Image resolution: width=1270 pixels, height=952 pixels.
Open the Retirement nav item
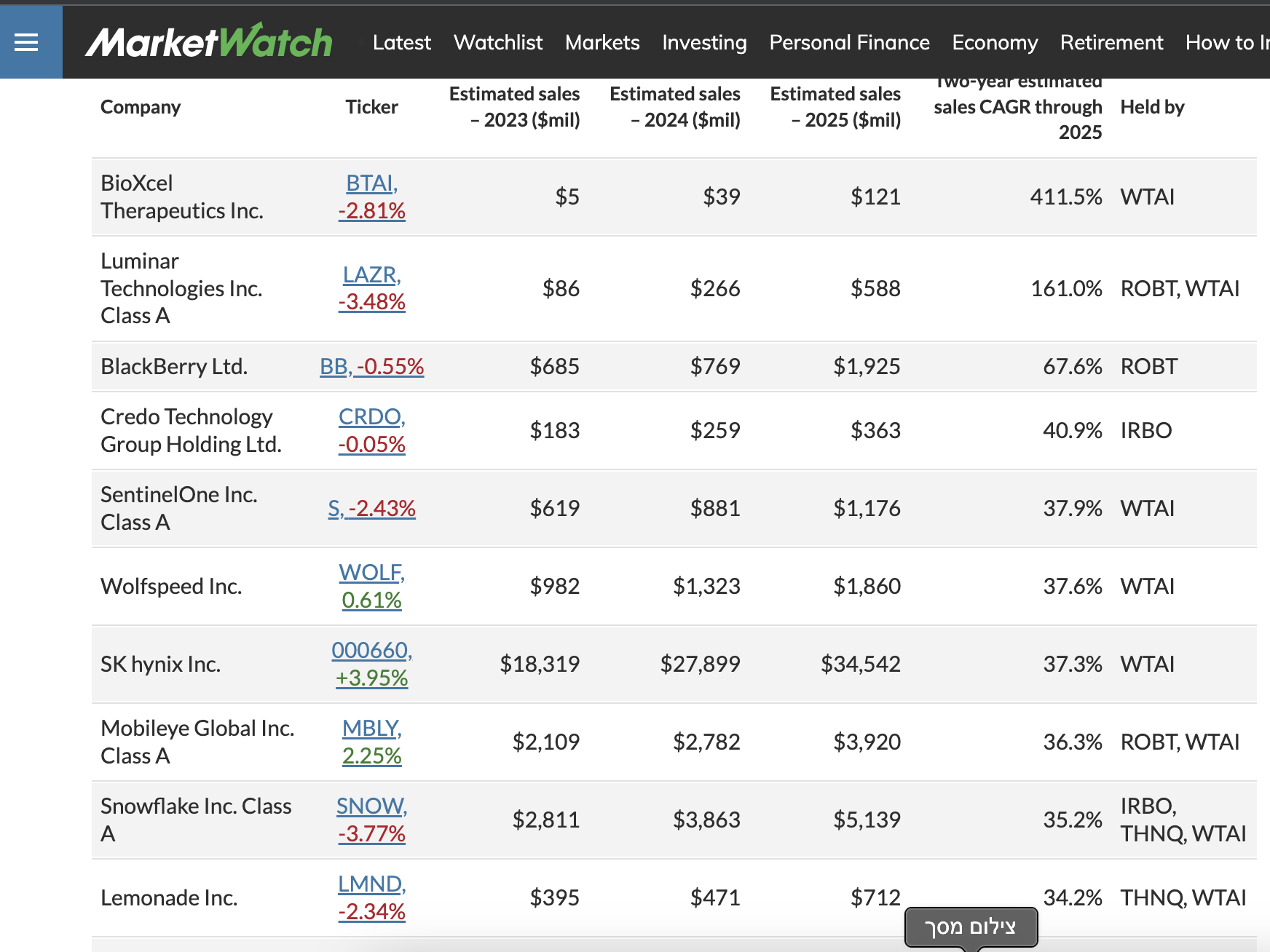1111,42
